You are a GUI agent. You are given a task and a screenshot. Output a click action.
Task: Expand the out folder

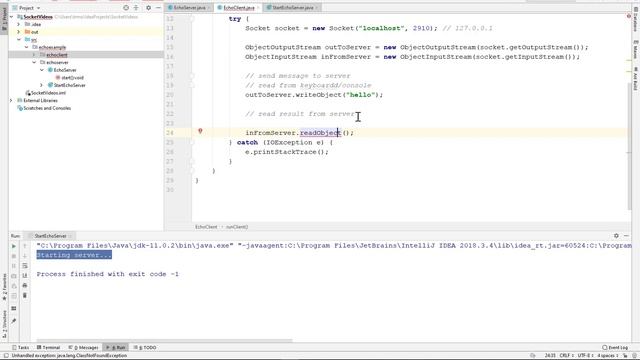(18, 32)
